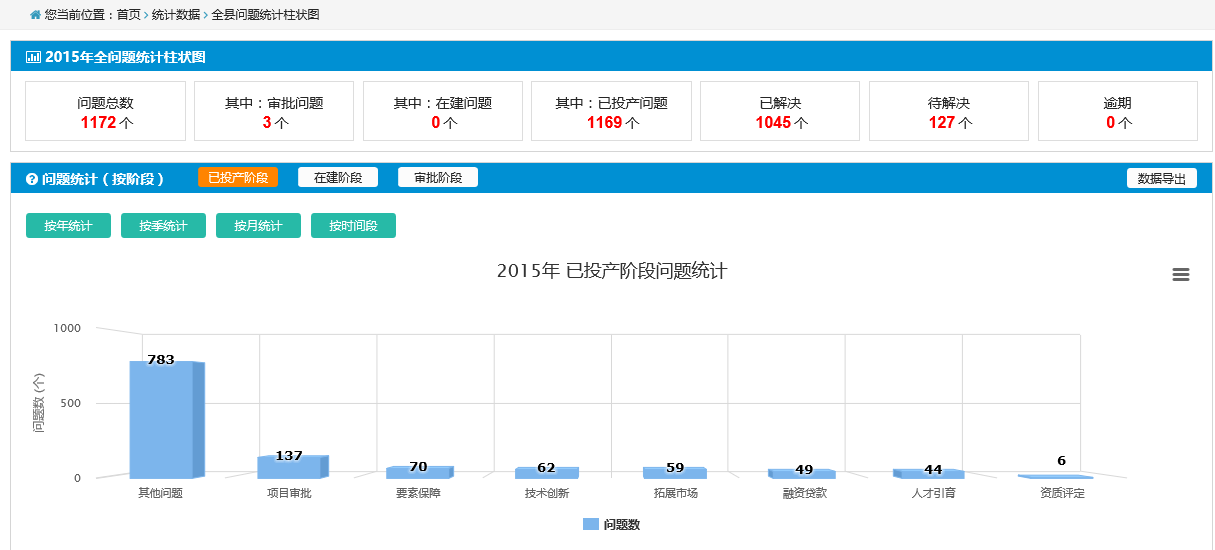Click the 数据导出 button
This screenshot has height=550, width=1215.
tap(1162, 178)
